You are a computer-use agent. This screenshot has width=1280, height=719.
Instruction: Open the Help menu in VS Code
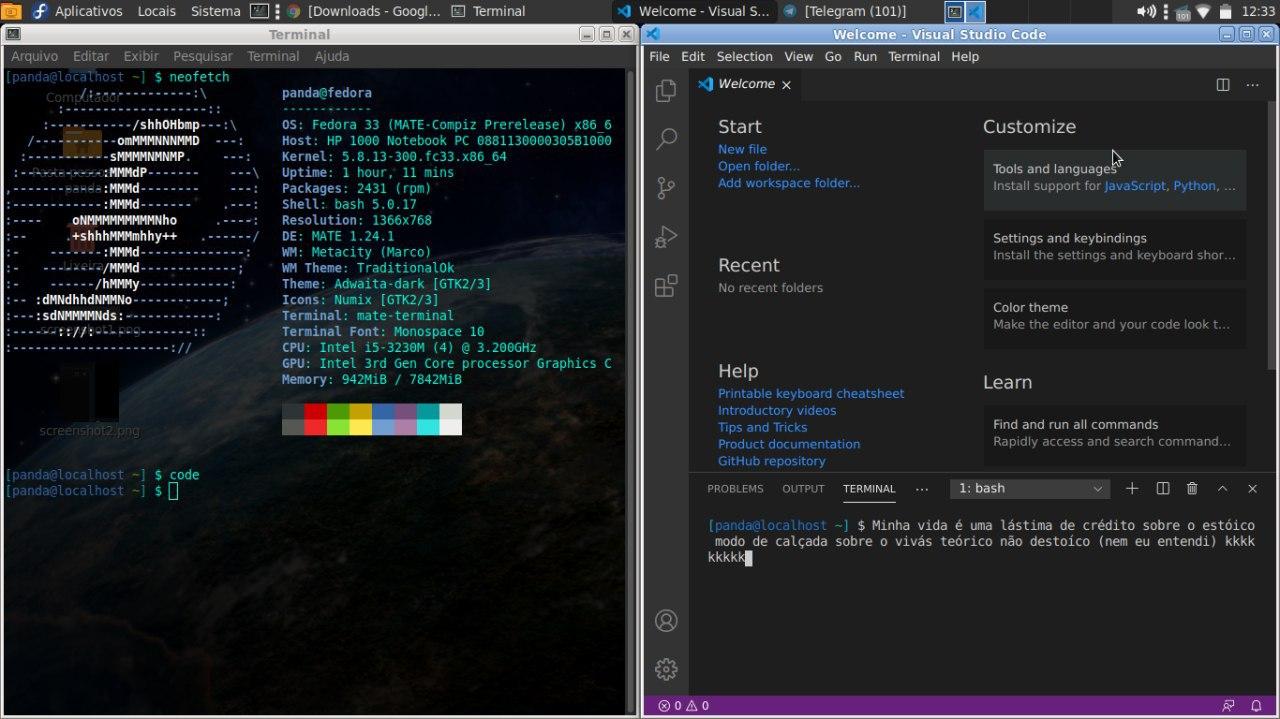click(965, 56)
